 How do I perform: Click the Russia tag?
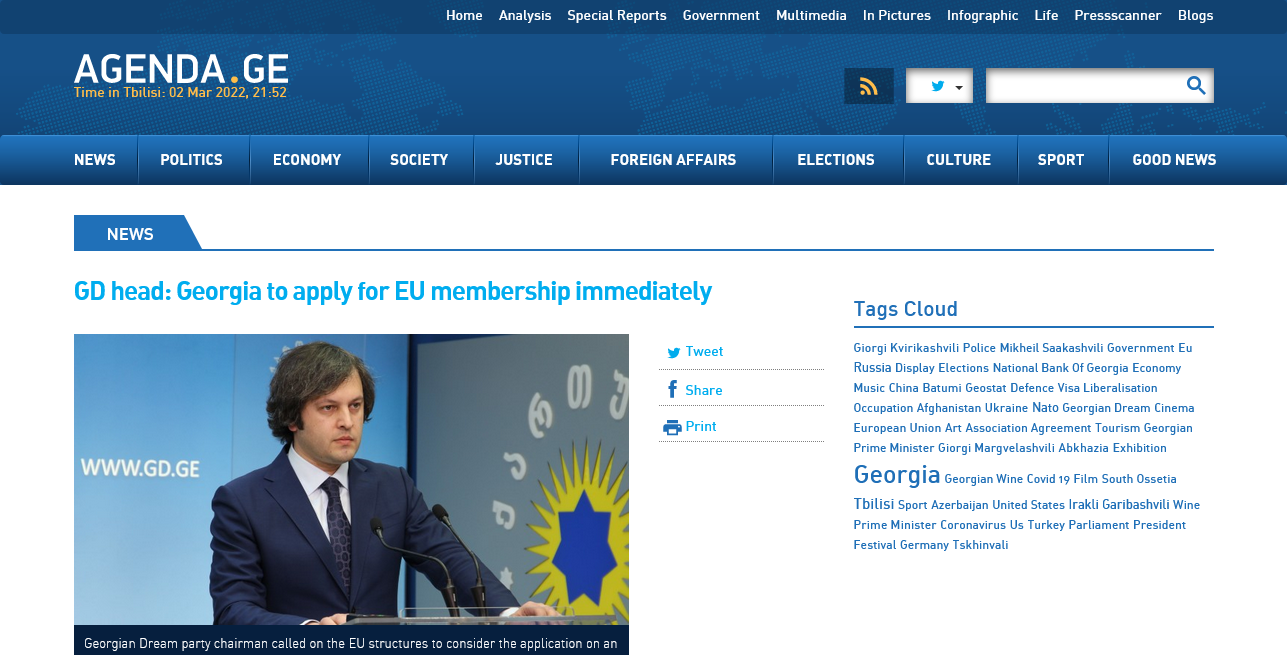(x=872, y=368)
